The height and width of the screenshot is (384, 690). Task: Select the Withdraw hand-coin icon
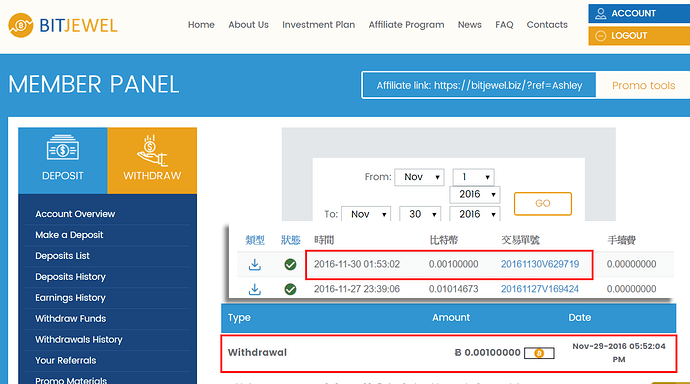[152, 150]
